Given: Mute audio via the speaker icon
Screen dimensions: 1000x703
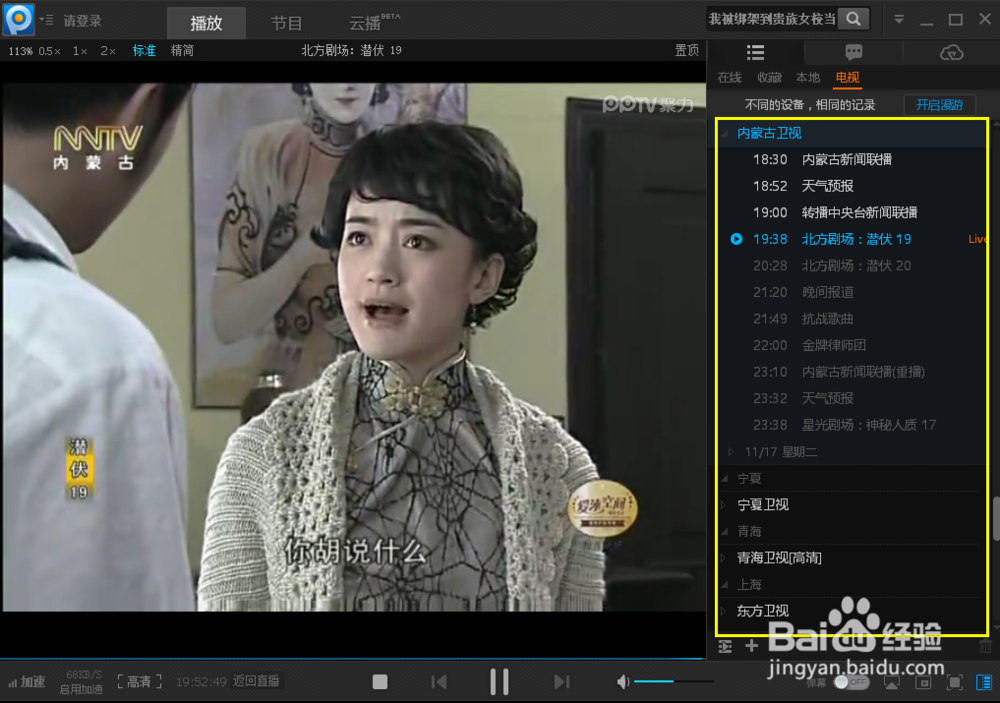Looking at the screenshot, I should click(x=622, y=683).
